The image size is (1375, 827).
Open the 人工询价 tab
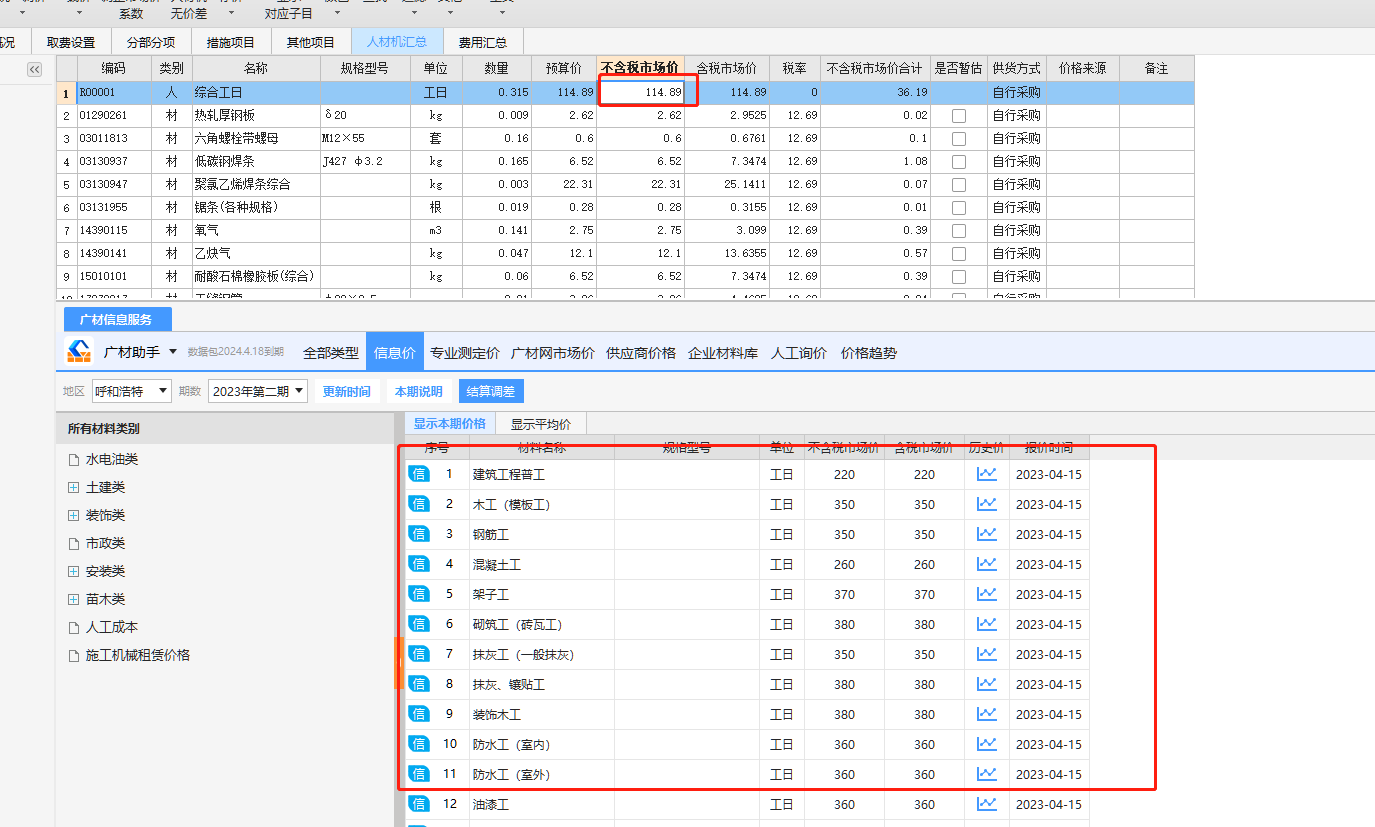pos(799,353)
